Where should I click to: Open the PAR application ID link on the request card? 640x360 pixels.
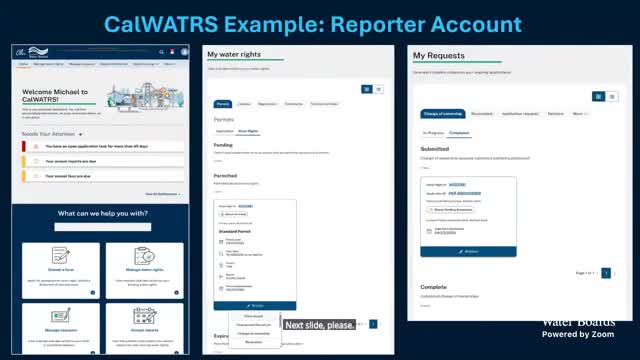[x=464, y=193]
